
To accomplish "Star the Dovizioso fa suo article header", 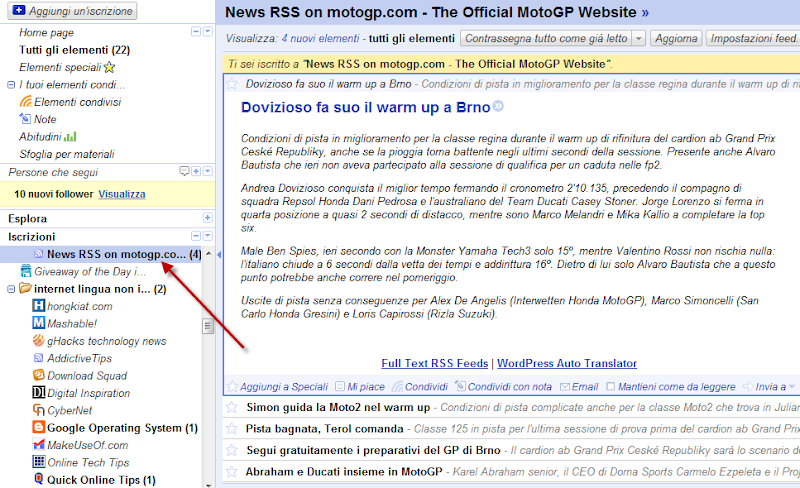I will point(232,84).
